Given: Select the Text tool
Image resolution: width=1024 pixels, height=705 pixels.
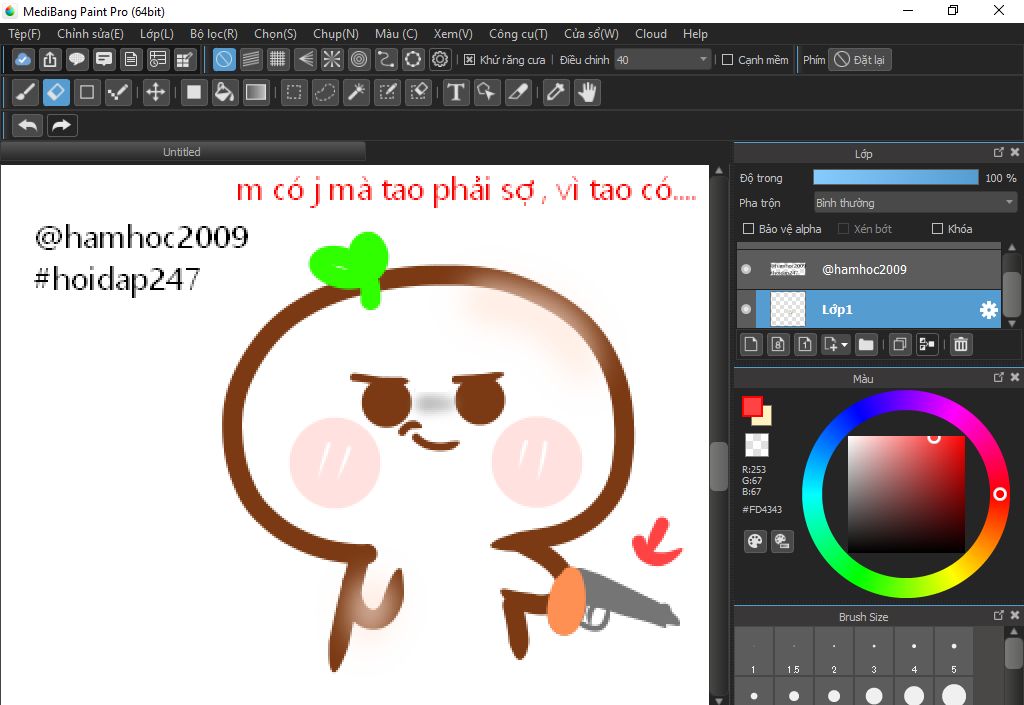Looking at the screenshot, I should coord(456,92).
